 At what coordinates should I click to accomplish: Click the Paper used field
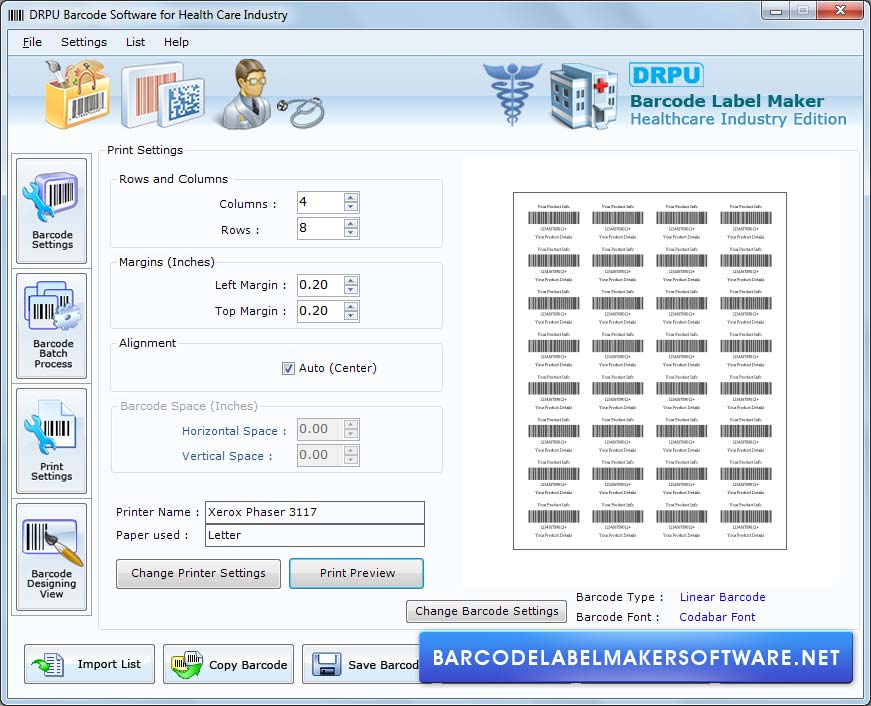[315, 535]
